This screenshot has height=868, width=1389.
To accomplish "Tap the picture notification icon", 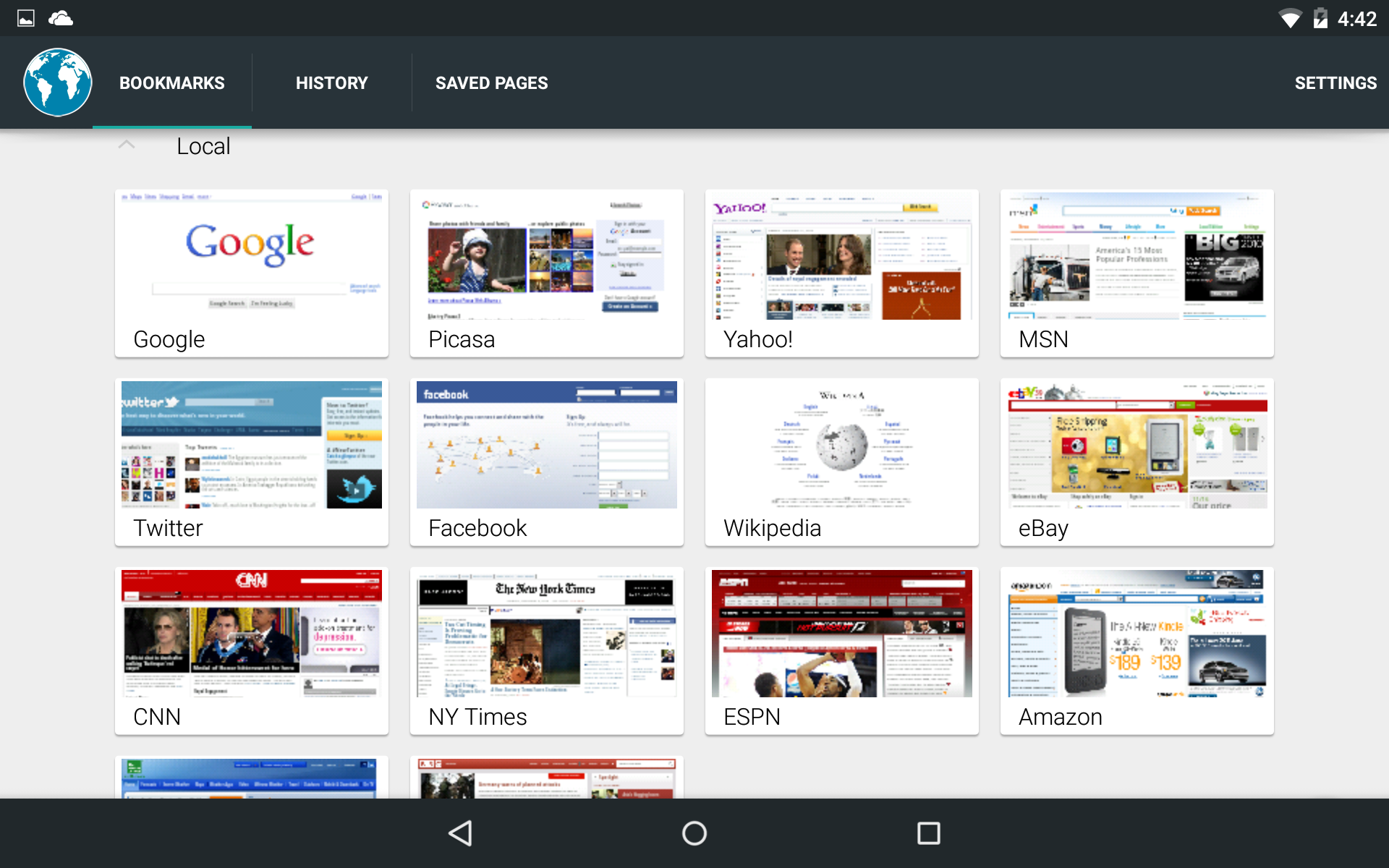I will [26, 18].
